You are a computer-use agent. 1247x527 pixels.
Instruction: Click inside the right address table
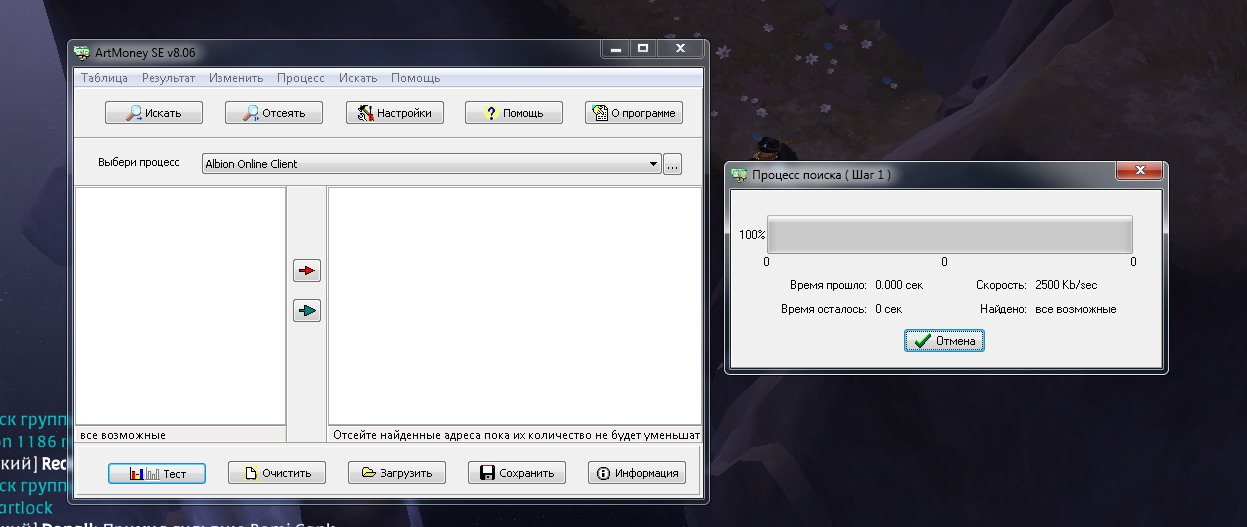[x=515, y=305]
